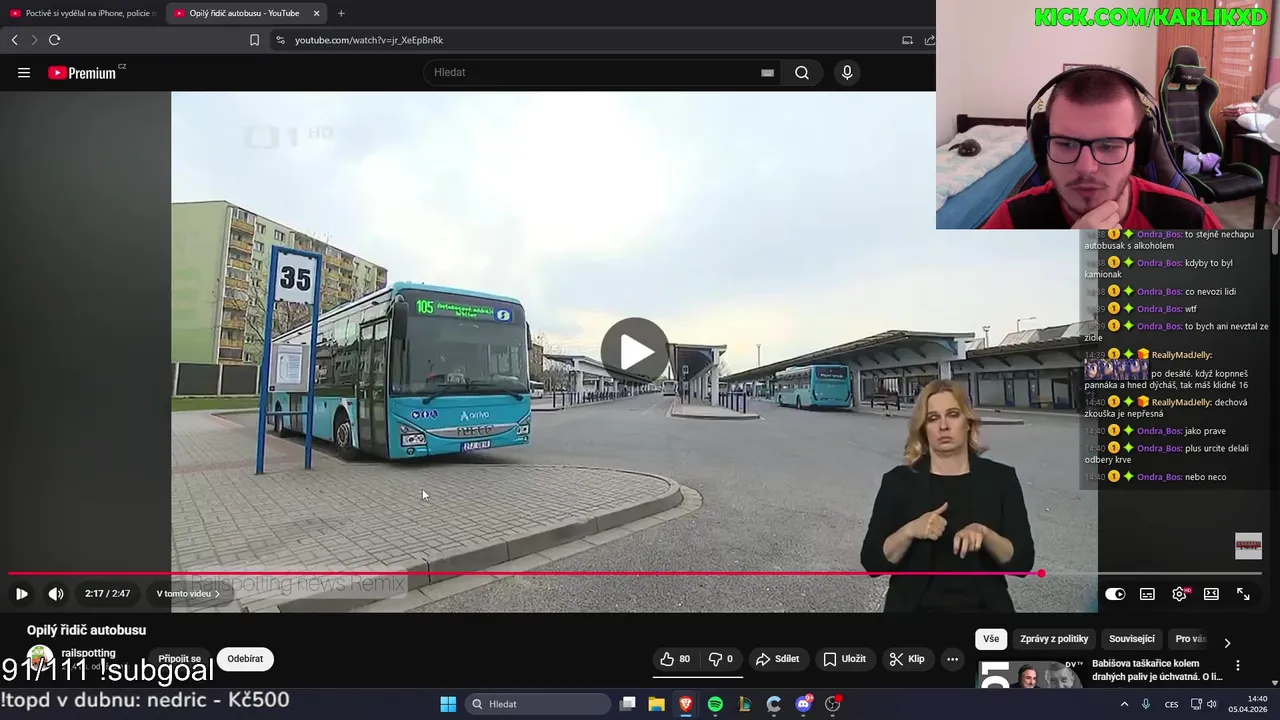The width and height of the screenshot is (1280, 720).
Task: Open File Explorer from taskbar
Action: point(657,704)
